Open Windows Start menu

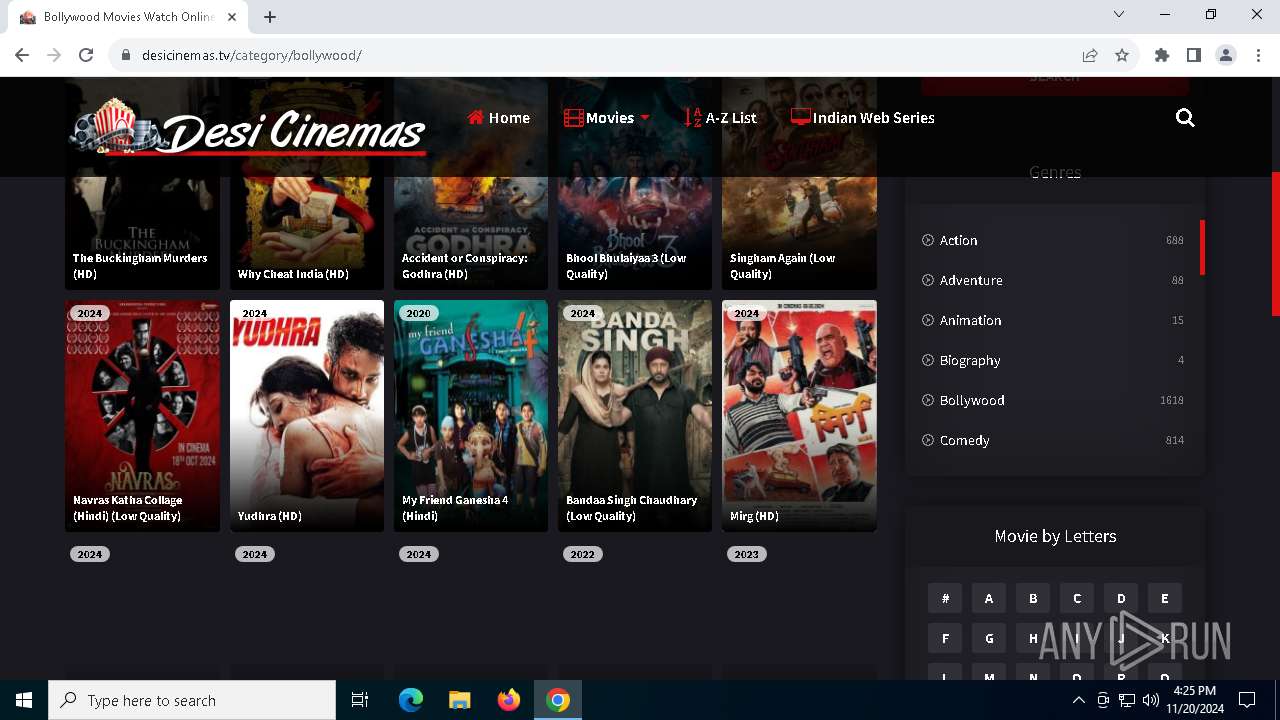(x=24, y=700)
